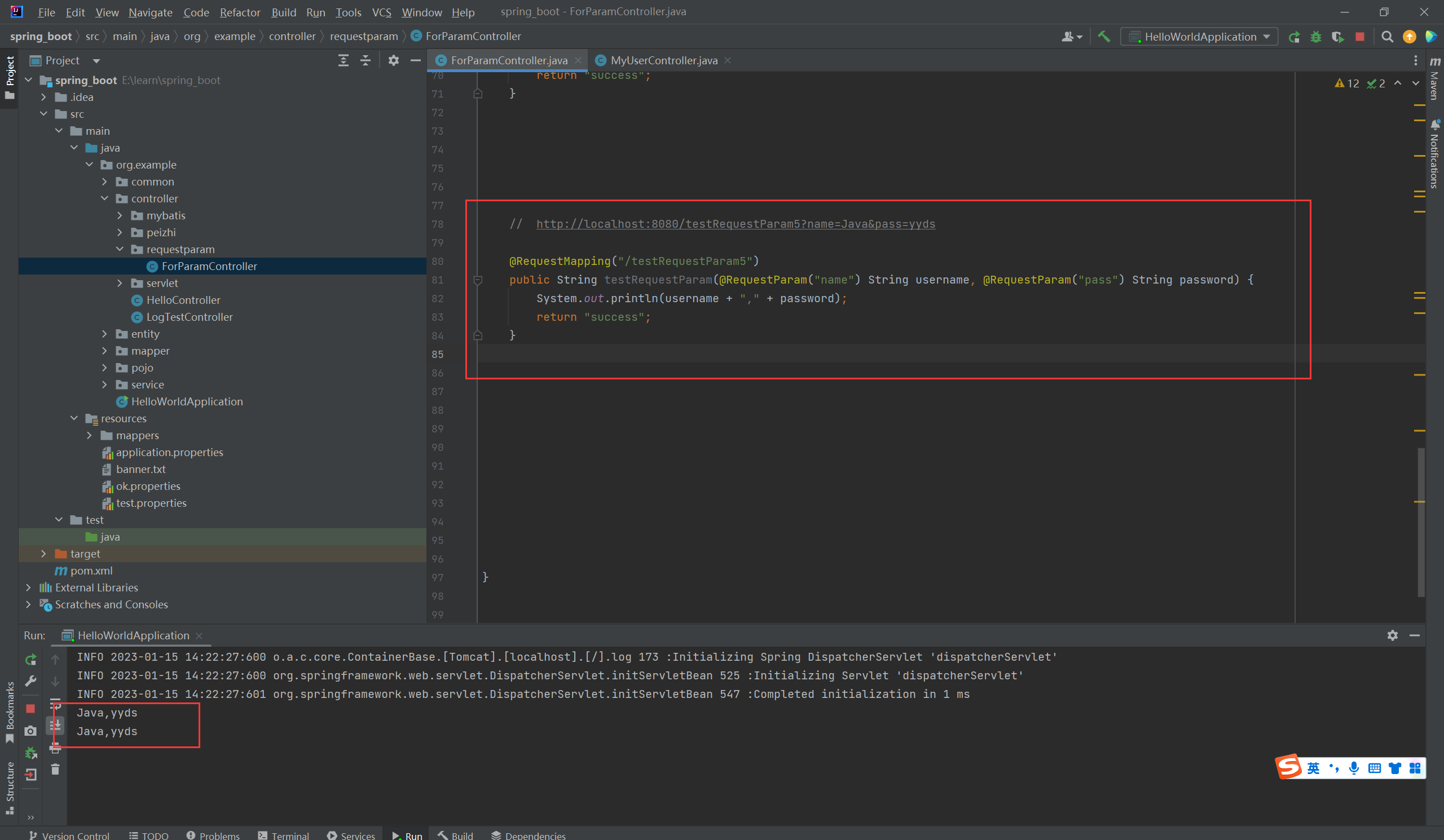Toggle Maven tool window sidebar tab
1444x840 pixels.
click(1435, 79)
